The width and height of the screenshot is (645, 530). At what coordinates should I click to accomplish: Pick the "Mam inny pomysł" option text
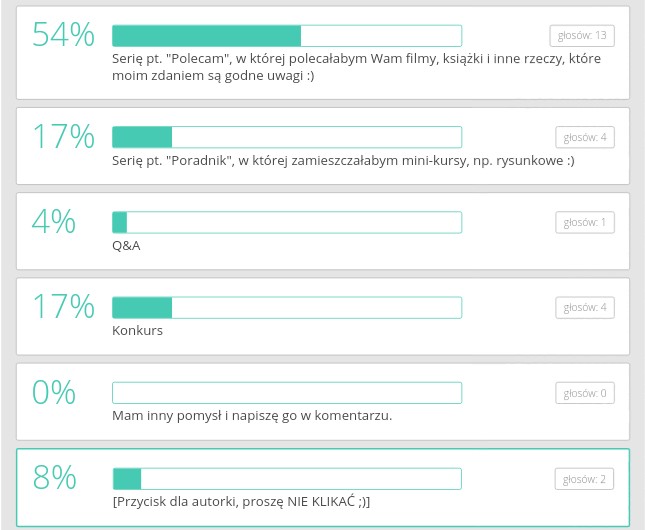pyautogui.click(x=252, y=415)
